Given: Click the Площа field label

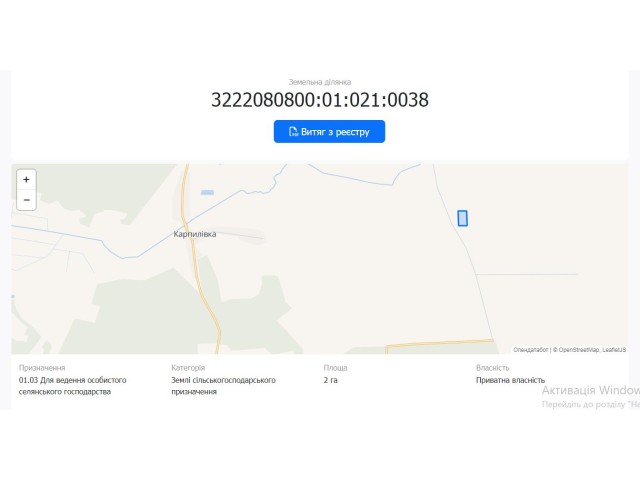Looking at the screenshot, I should click(x=336, y=368).
